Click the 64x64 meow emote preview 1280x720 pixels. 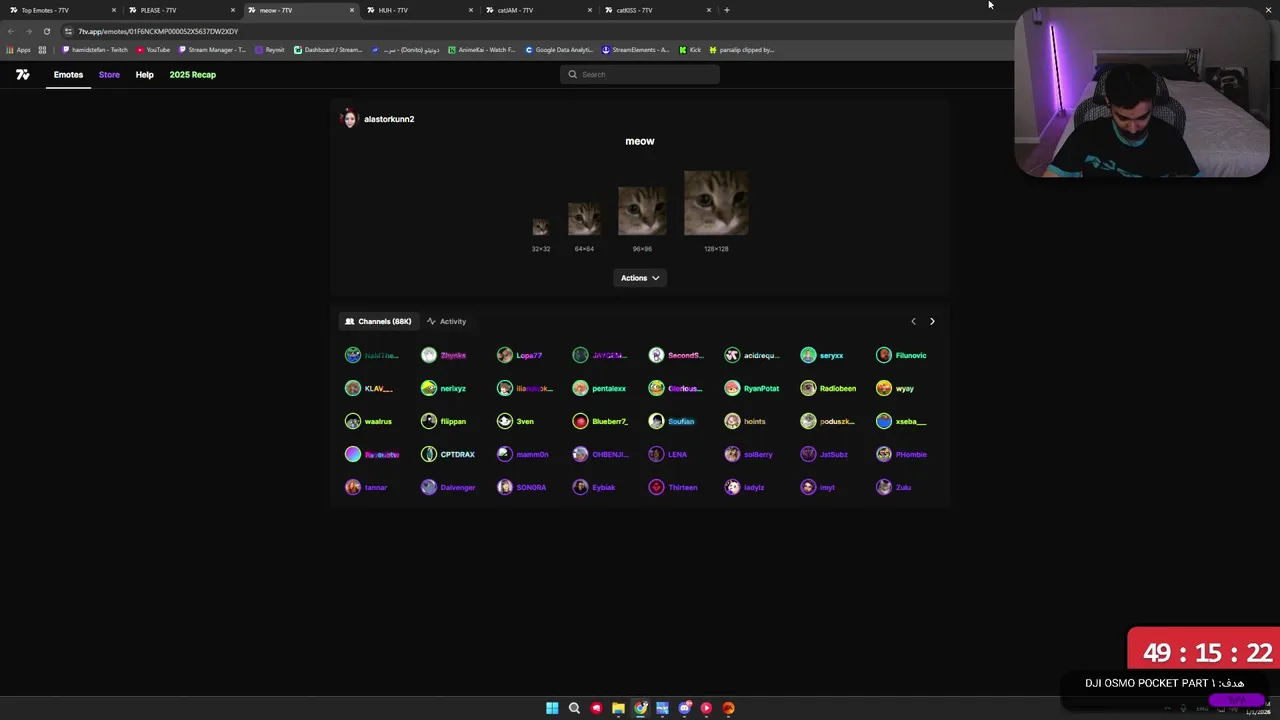pyautogui.click(x=584, y=219)
